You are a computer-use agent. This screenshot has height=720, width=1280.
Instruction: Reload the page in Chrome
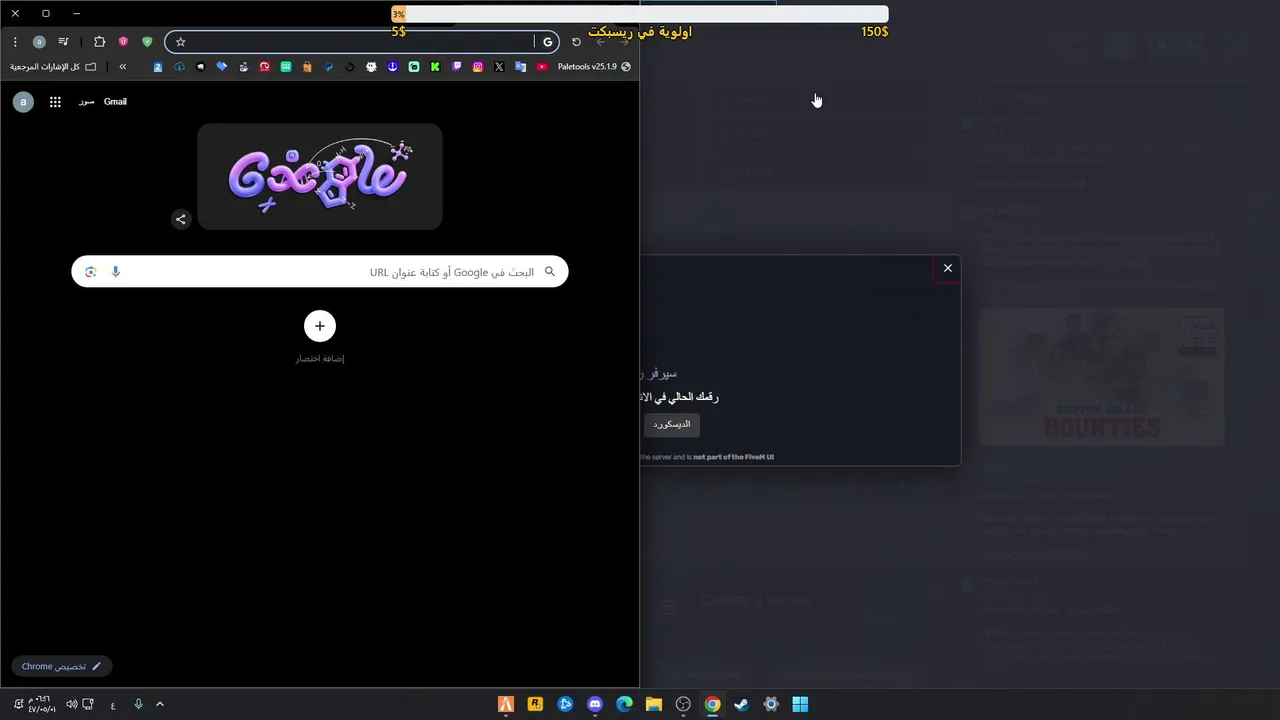pos(576,42)
